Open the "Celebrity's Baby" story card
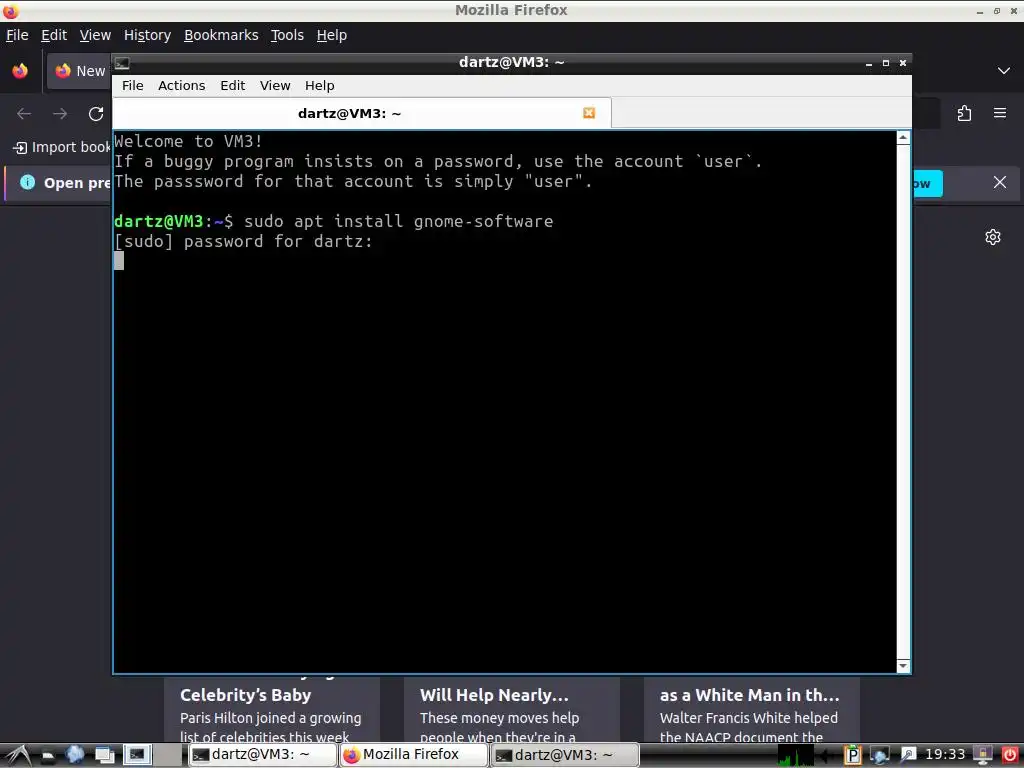The width and height of the screenshot is (1024, 768). click(272, 710)
